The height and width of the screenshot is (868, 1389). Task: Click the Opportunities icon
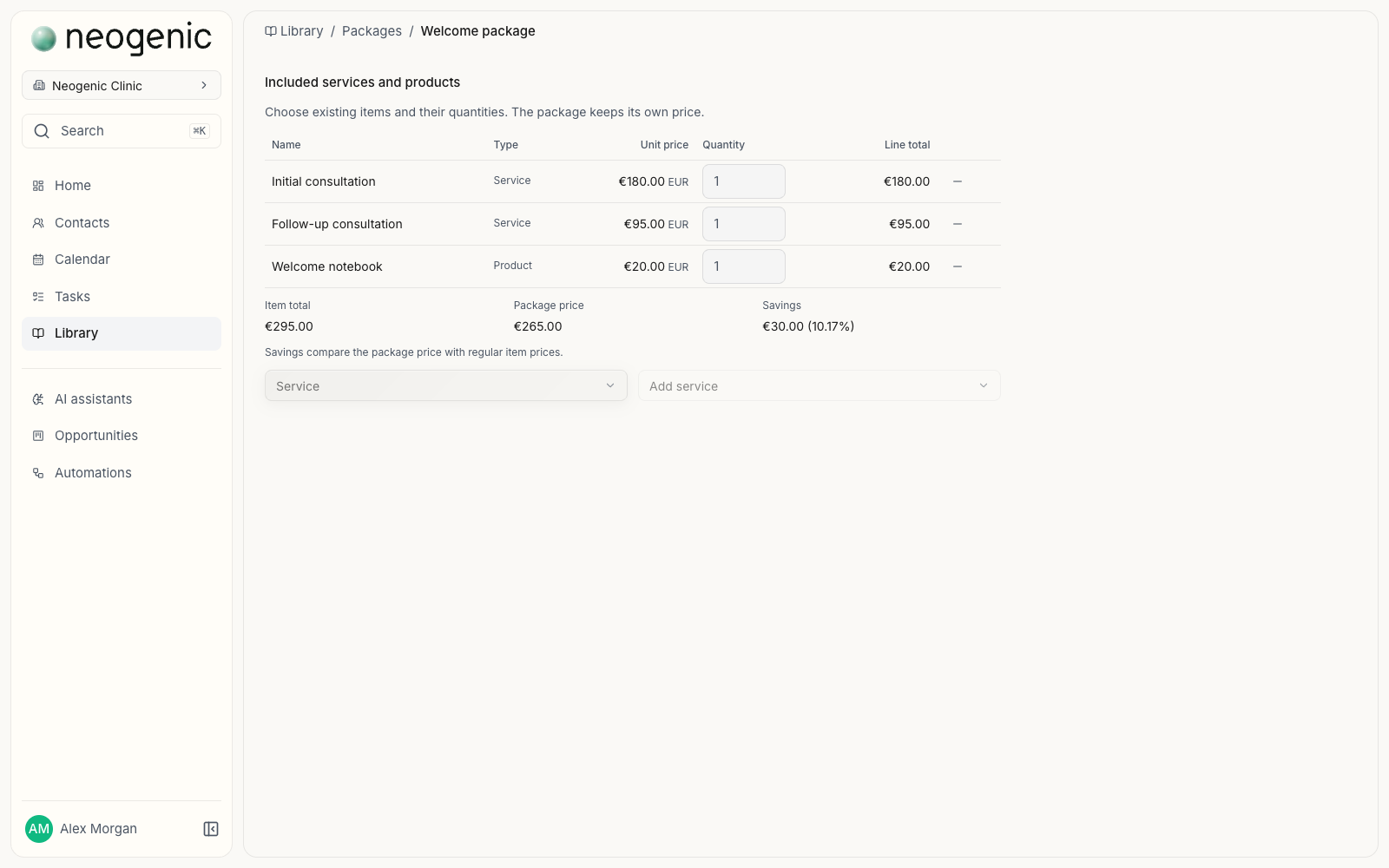(x=38, y=436)
